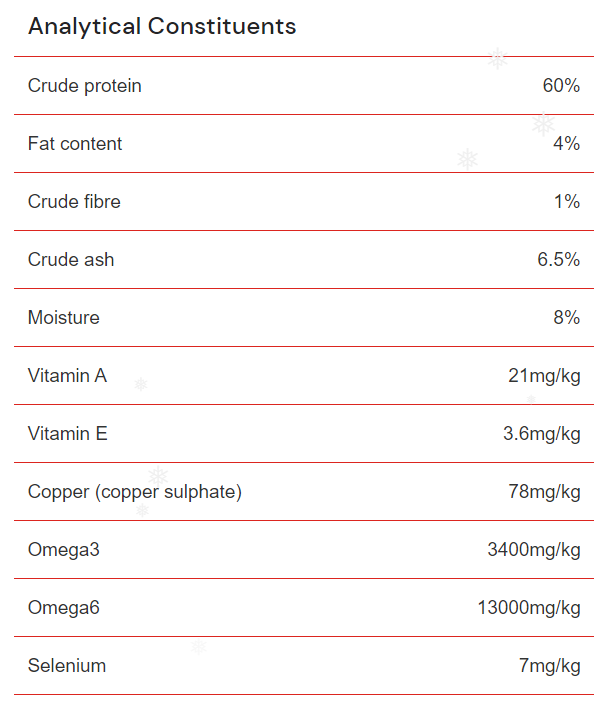Select the Vitamin E label

click(67, 434)
